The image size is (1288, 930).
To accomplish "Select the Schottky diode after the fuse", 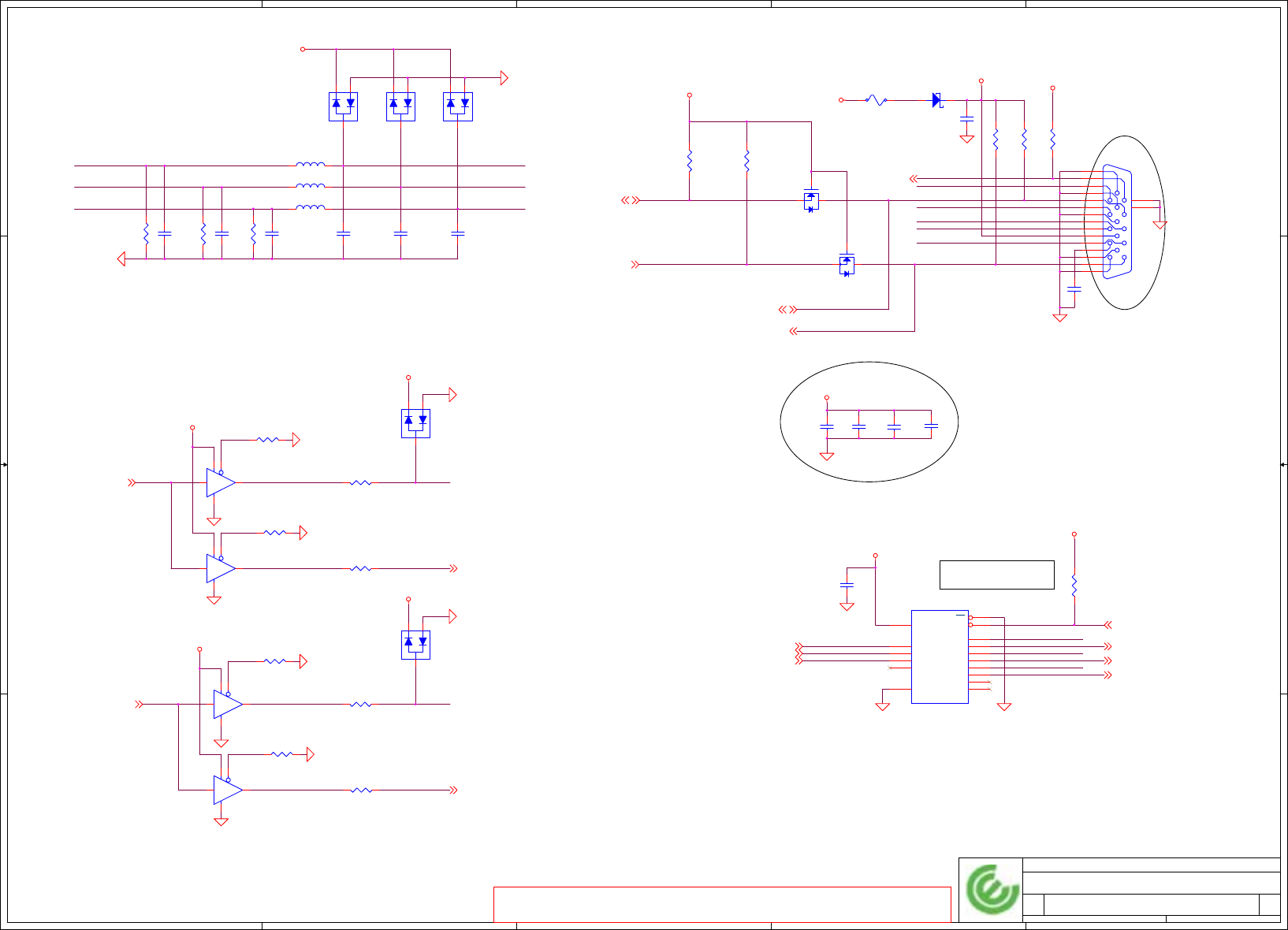I will tap(937, 100).
